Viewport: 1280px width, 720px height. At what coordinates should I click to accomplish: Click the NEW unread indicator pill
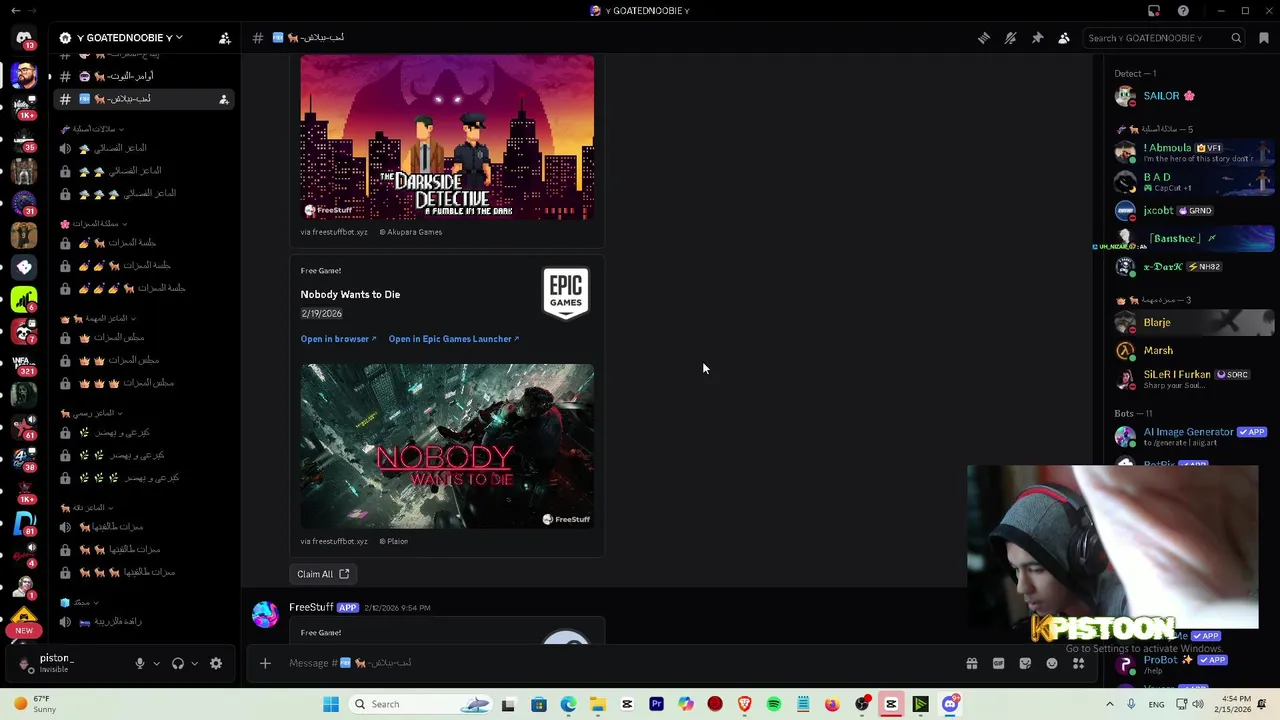click(24, 631)
